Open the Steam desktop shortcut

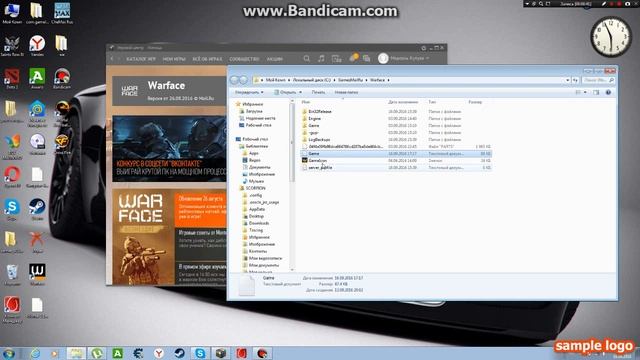[37, 209]
